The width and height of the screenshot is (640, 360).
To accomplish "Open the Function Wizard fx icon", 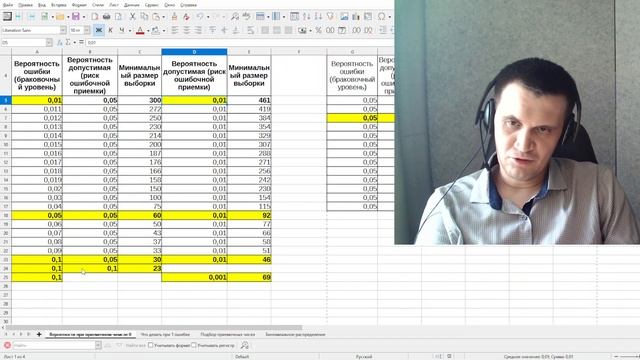I will point(60,42).
